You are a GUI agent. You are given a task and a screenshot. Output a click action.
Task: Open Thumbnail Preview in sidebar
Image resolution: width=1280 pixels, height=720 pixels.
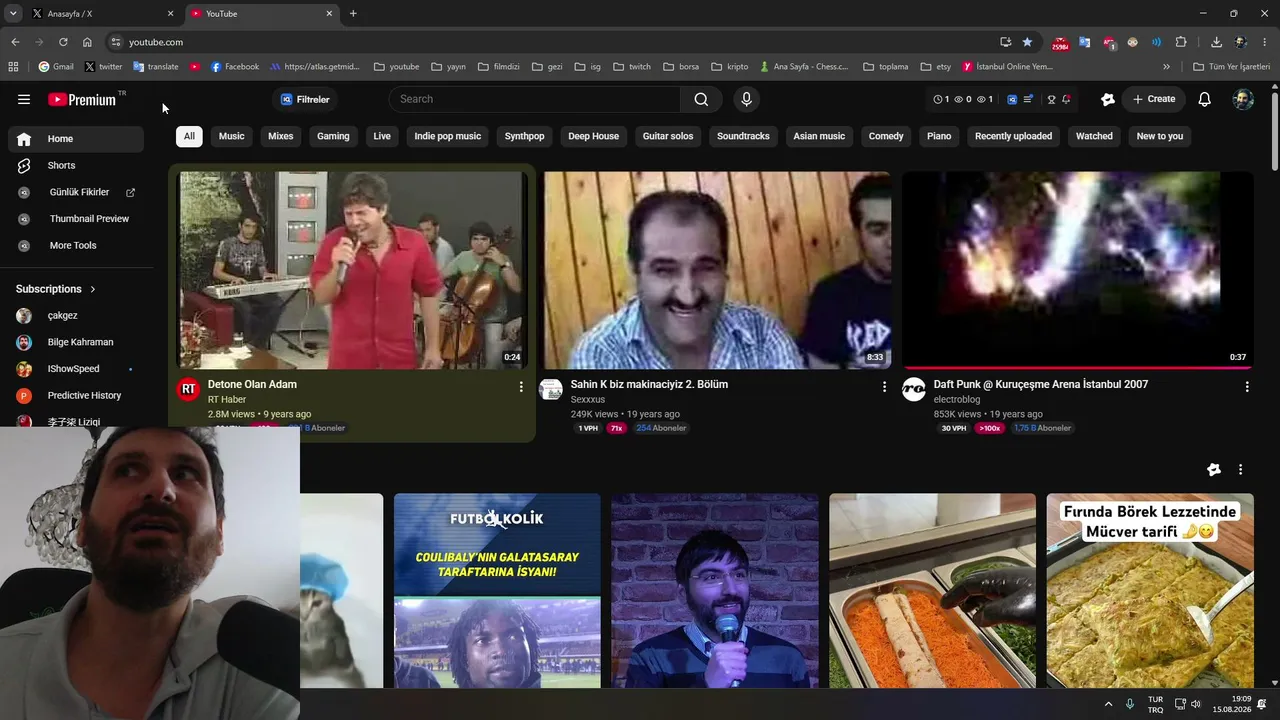(76, 219)
